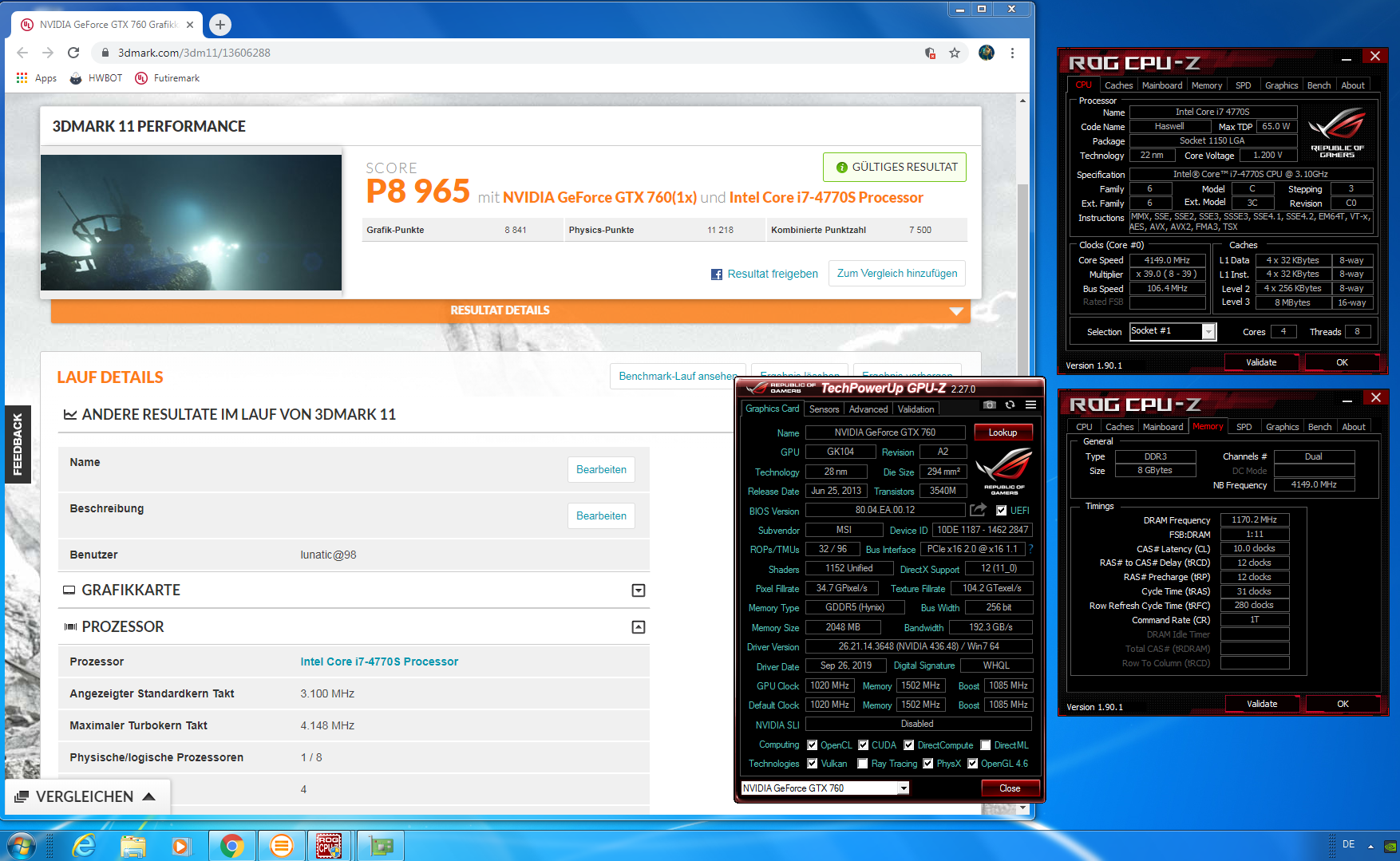Open the Apps bookmarks shortcut
Image resolution: width=1400 pixels, height=861 pixels.
click(x=36, y=78)
